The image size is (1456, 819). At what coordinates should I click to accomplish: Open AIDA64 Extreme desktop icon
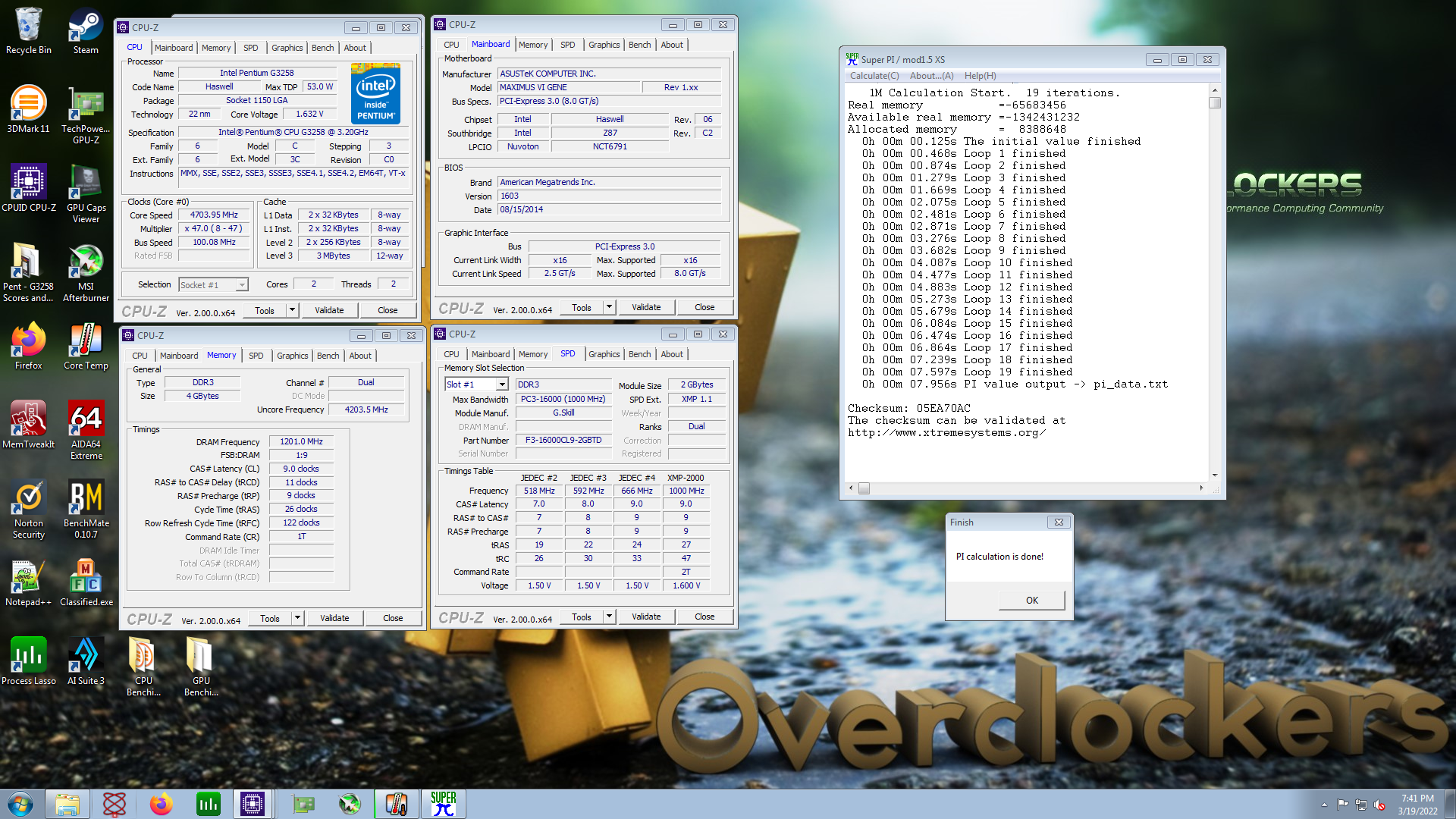[x=86, y=431]
